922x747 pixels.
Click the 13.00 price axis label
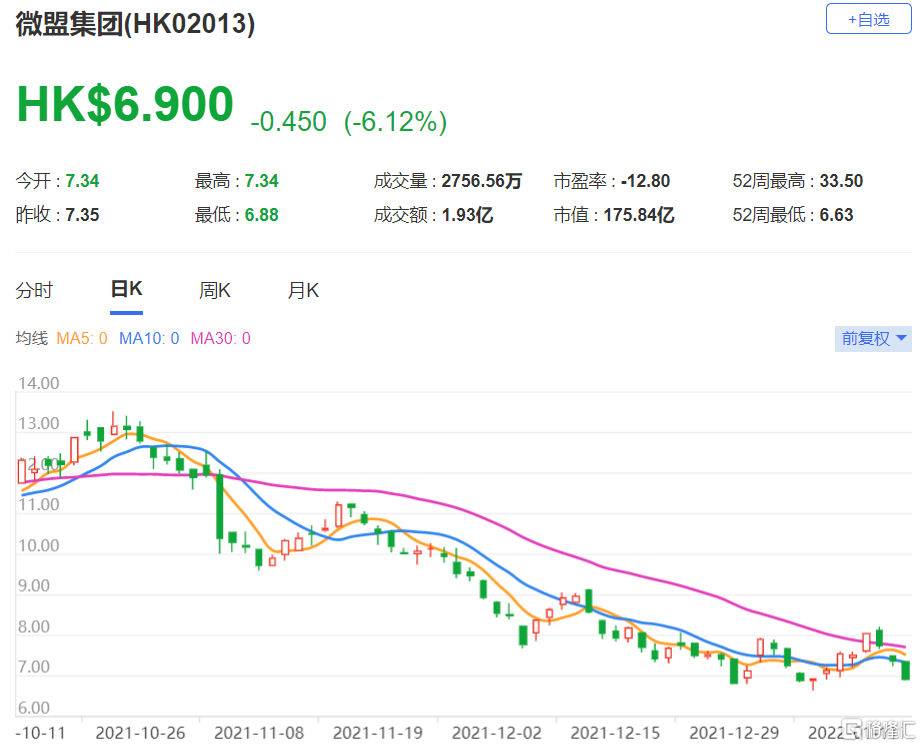point(39,423)
